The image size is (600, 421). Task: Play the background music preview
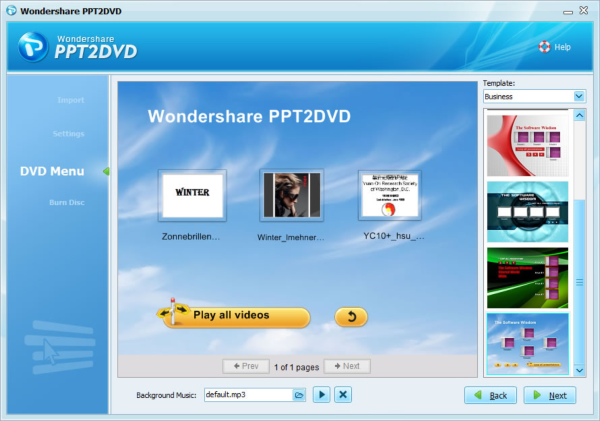point(321,395)
